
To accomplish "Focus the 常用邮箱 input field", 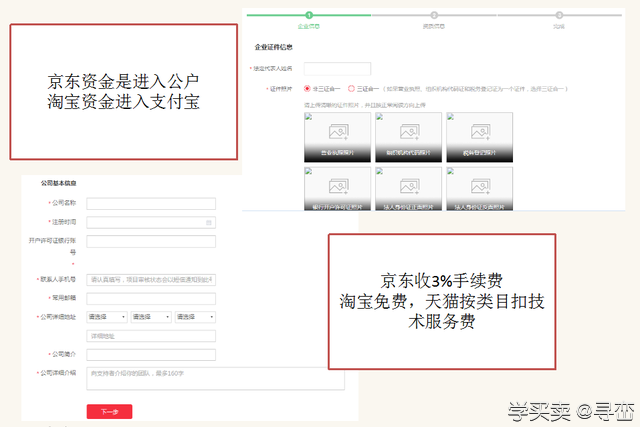I will 151,298.
